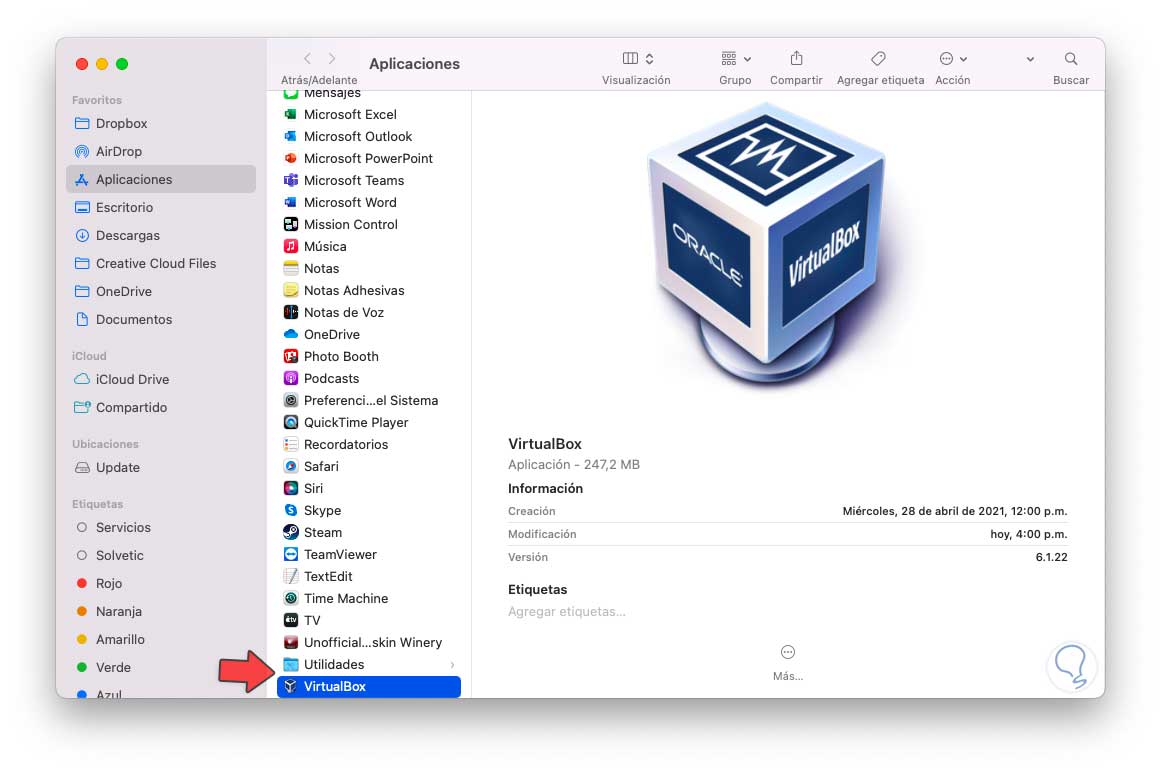Viewport: 1161px width, 772px height.
Task: Open Escritorio in the sidebar
Action: click(x=161, y=207)
